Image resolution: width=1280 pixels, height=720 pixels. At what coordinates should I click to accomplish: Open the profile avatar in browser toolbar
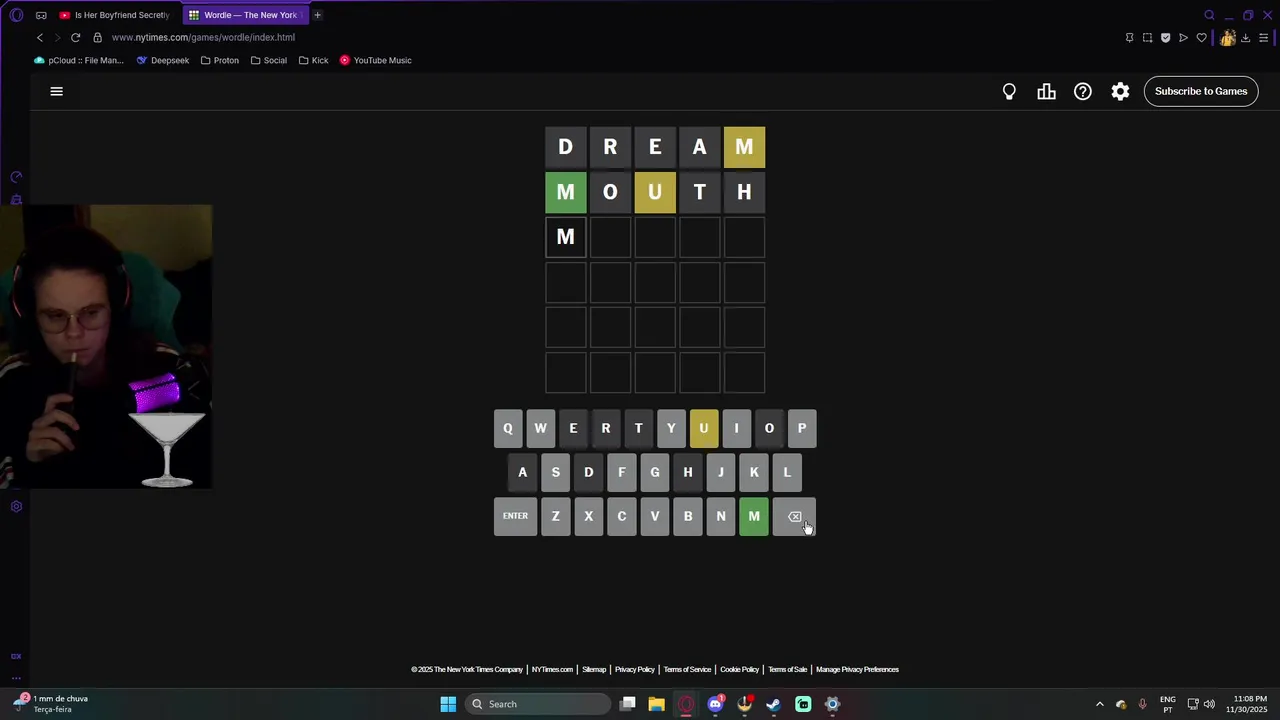click(1227, 38)
